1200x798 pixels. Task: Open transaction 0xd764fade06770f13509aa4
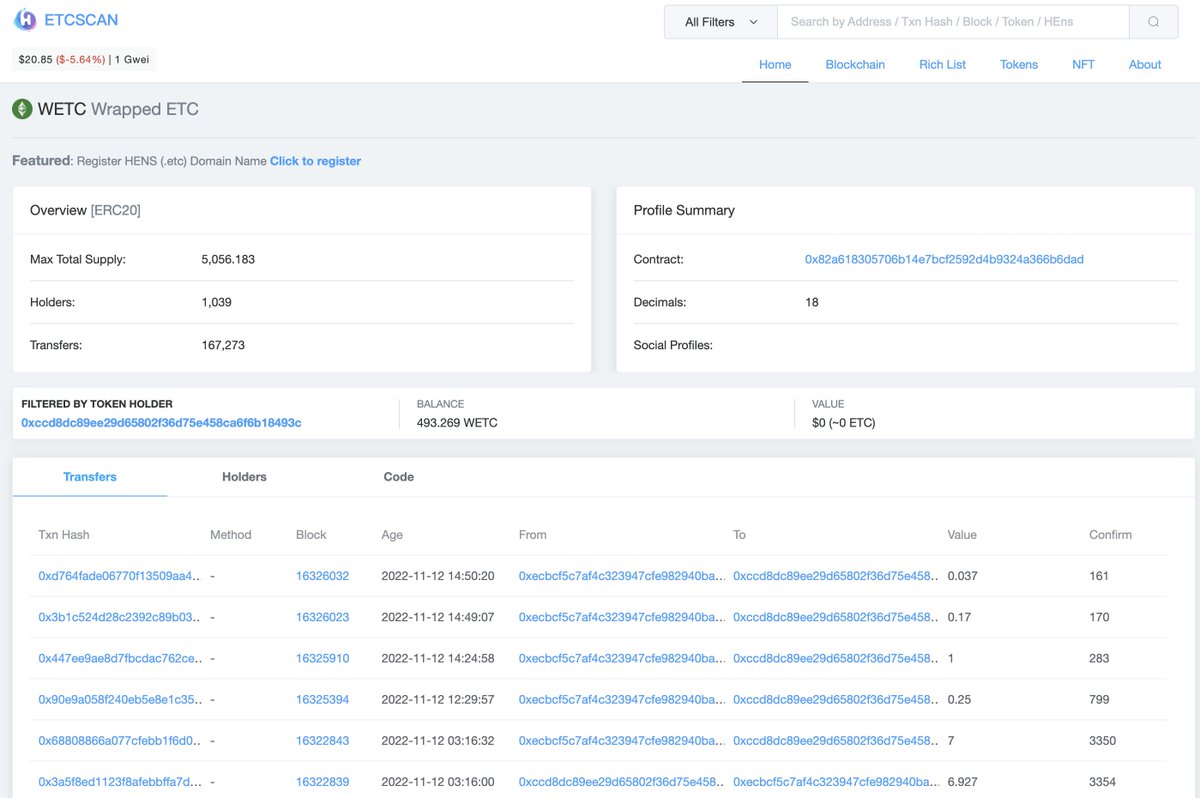coord(120,576)
